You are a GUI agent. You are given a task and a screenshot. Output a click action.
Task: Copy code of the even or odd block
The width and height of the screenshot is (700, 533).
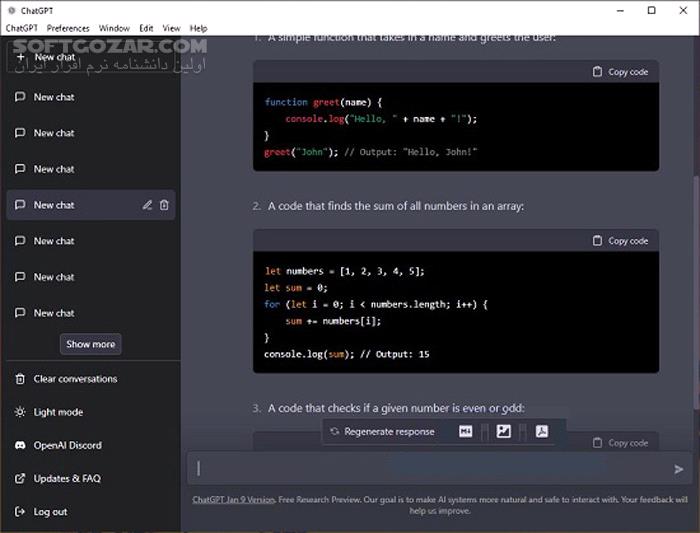(x=621, y=443)
